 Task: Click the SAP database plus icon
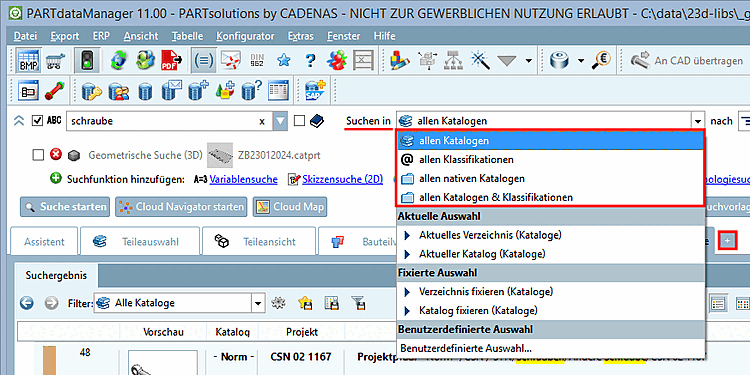pyautogui.click(x=315, y=90)
